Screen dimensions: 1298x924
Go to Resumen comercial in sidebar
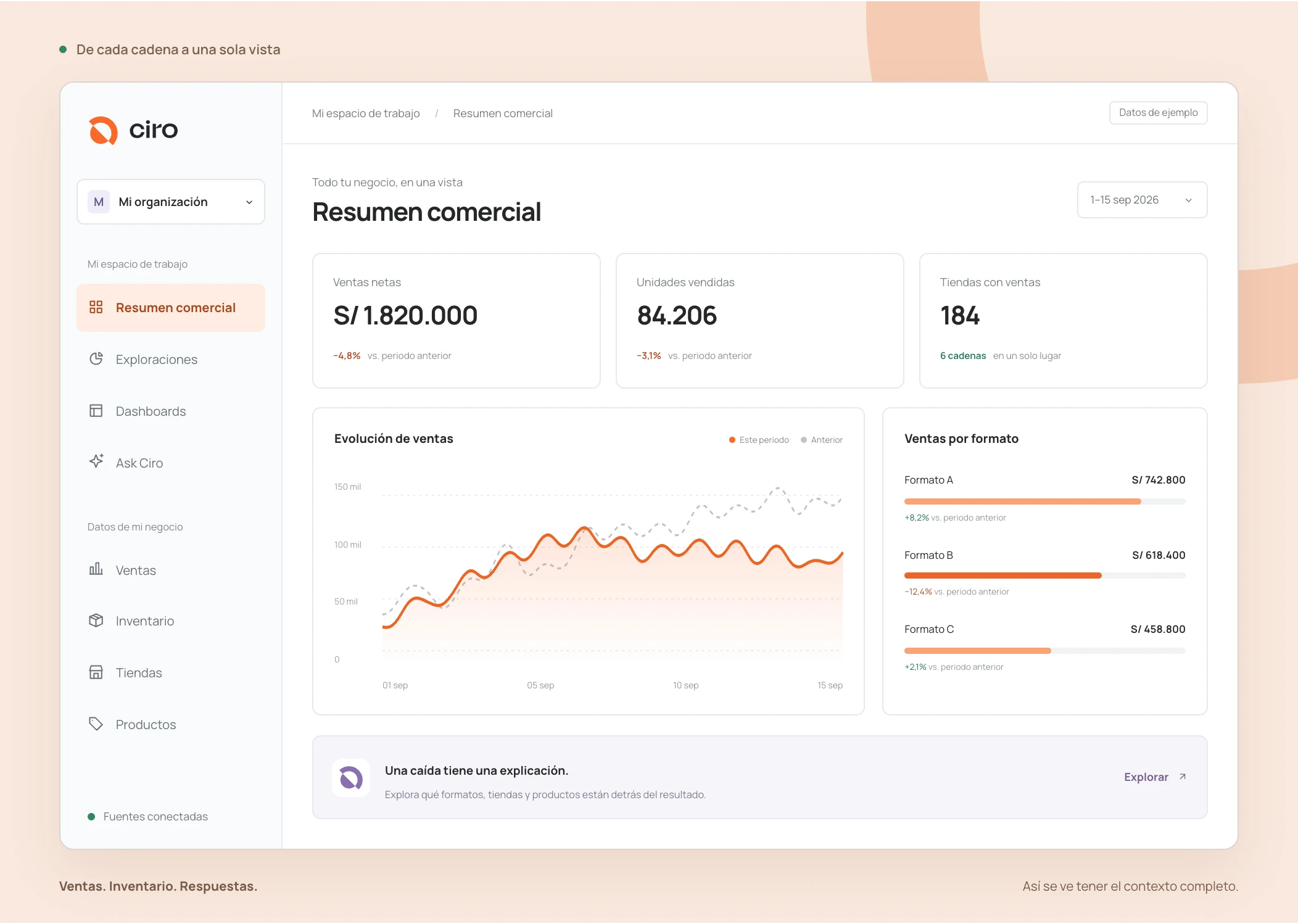click(171, 308)
